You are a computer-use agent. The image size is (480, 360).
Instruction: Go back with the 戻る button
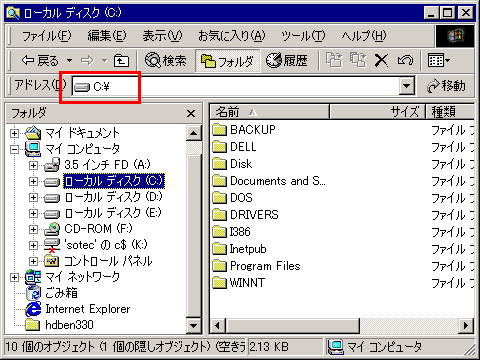39,61
